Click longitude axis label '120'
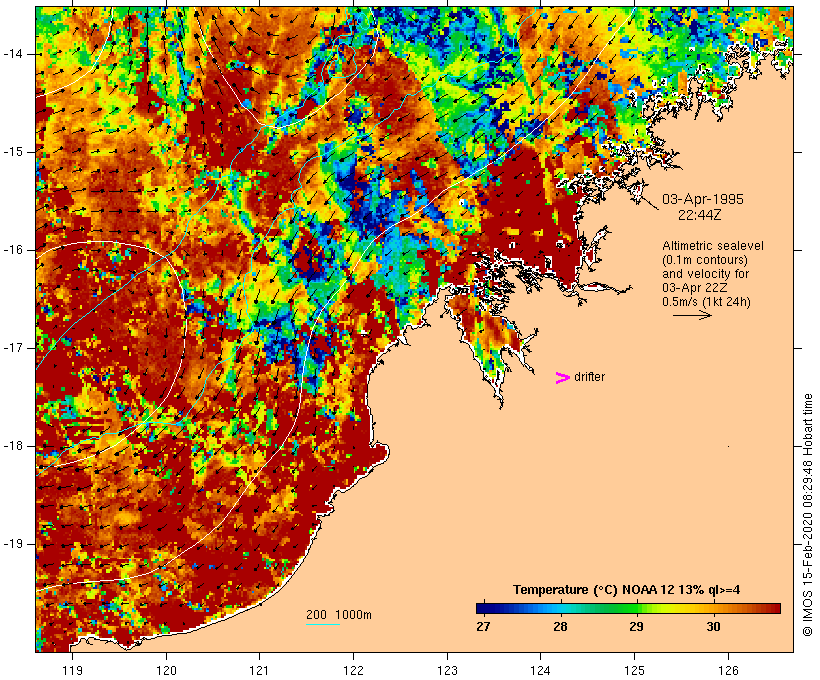Viewport: 820px width, 680px height. coord(166,670)
